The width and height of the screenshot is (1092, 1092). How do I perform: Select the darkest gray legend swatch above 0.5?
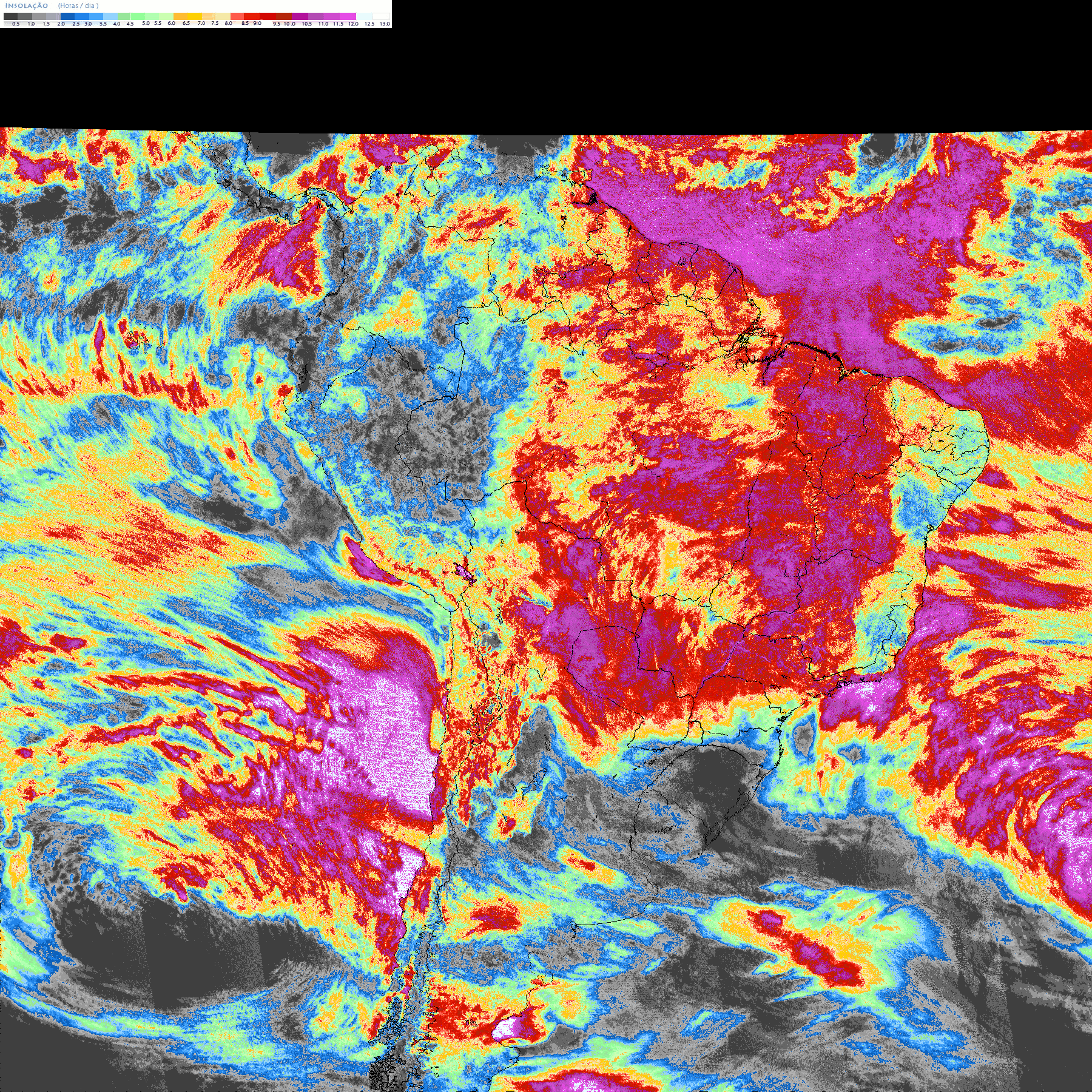pos(10,16)
